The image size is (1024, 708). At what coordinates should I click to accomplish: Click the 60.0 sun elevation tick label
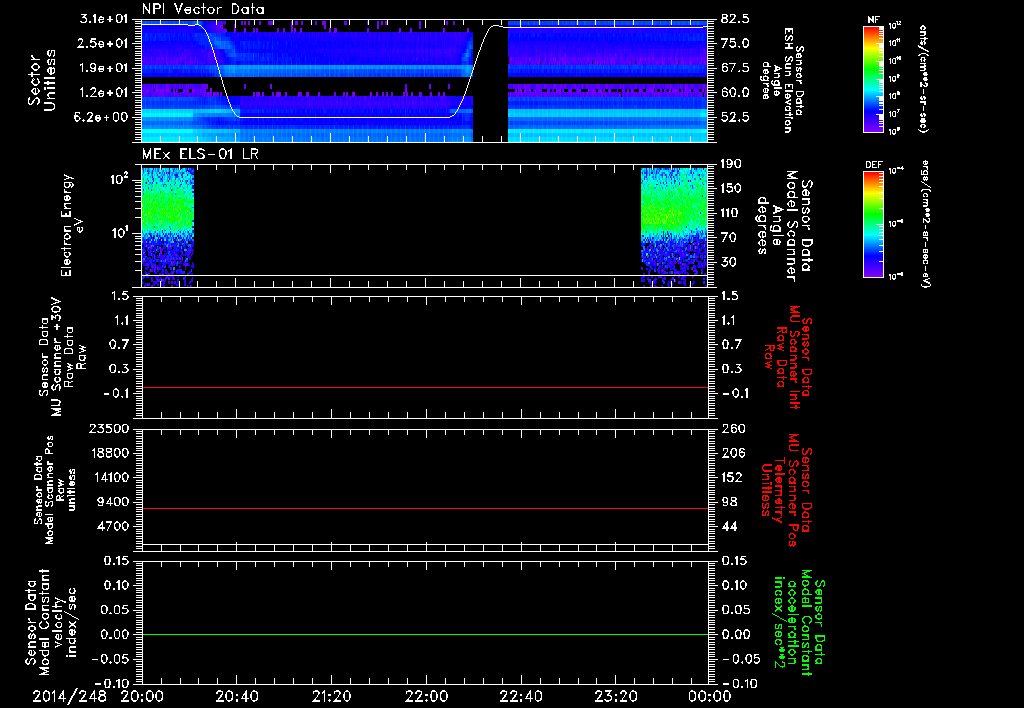pyautogui.click(x=735, y=93)
